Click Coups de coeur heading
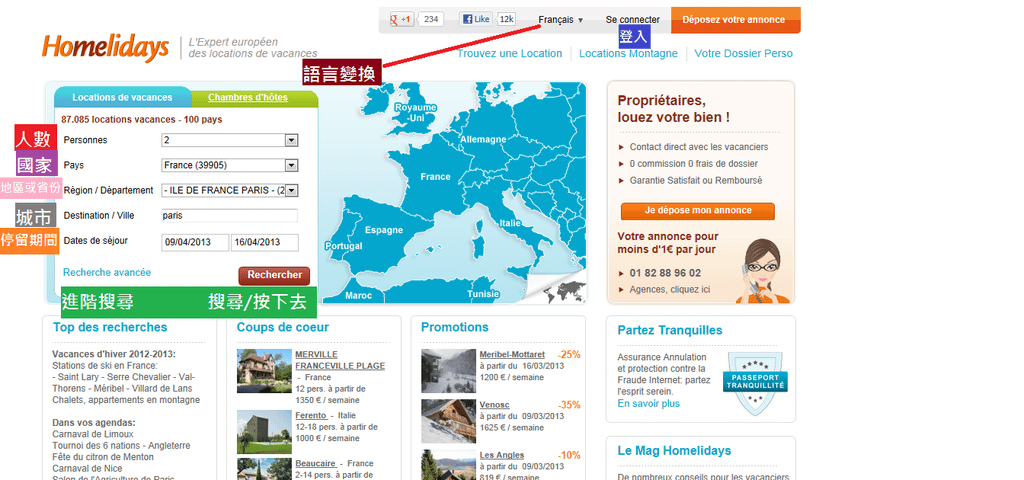Screen dimensions: 1024x480 pyautogui.click(x=283, y=327)
